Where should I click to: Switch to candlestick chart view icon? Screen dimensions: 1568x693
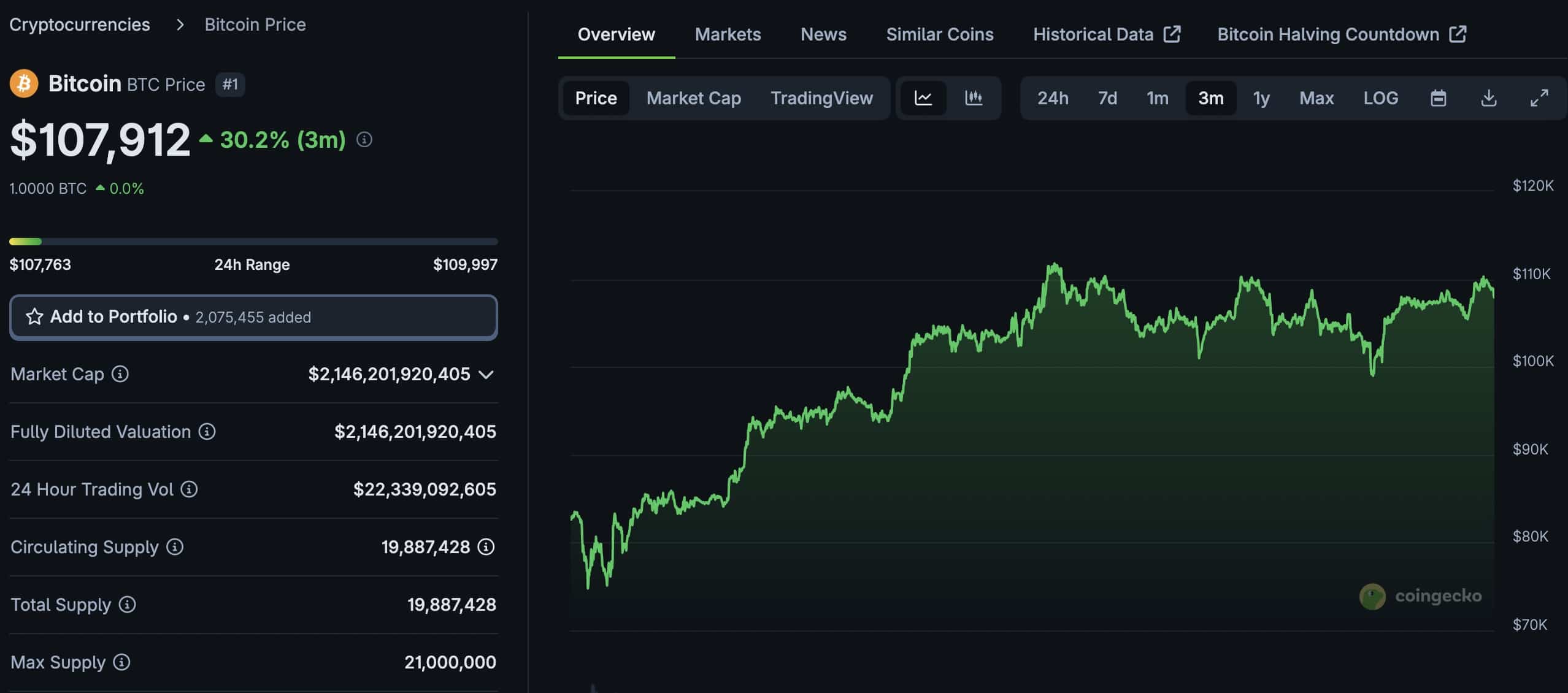[x=974, y=98]
